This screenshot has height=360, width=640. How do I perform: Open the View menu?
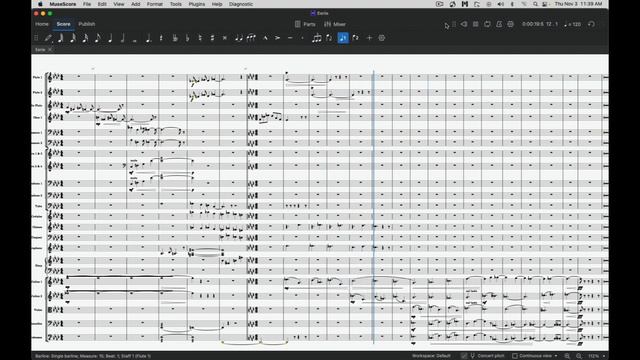click(x=119, y=4)
